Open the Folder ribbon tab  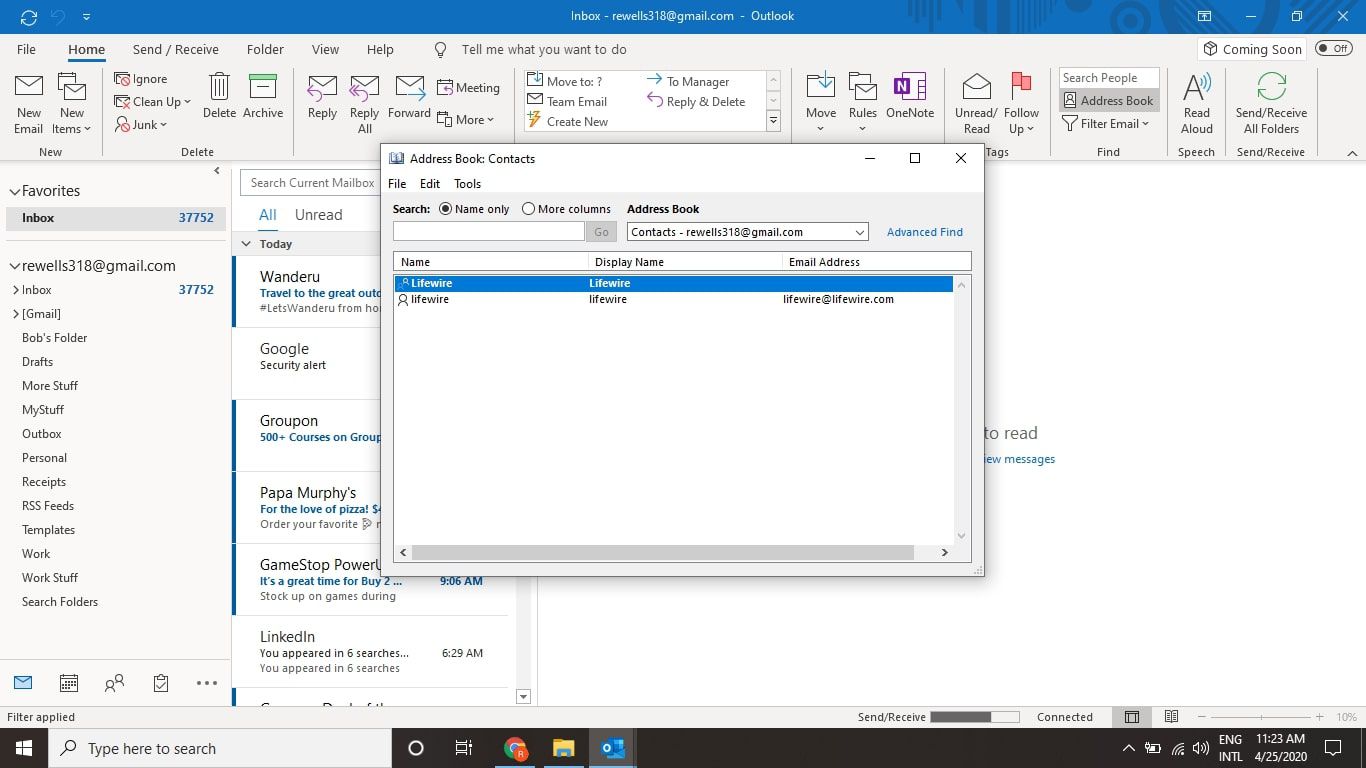click(265, 49)
